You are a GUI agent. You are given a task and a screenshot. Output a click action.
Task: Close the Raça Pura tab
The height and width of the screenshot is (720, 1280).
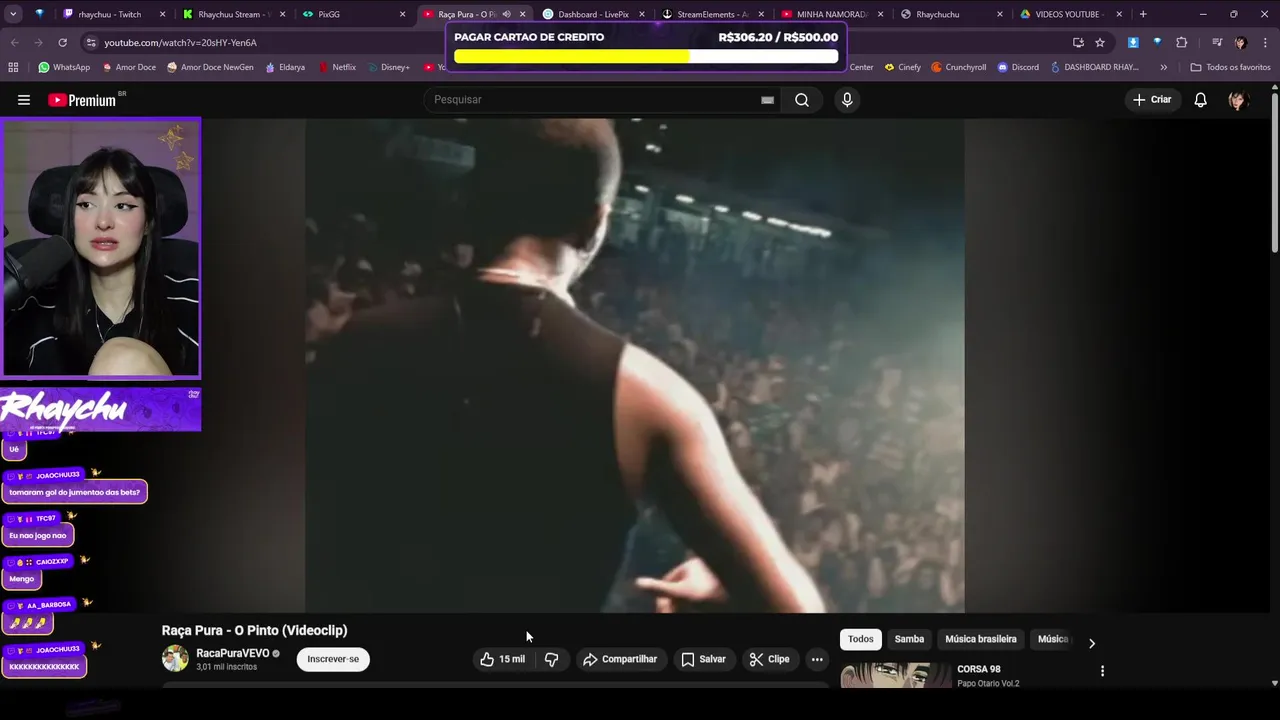tap(522, 14)
